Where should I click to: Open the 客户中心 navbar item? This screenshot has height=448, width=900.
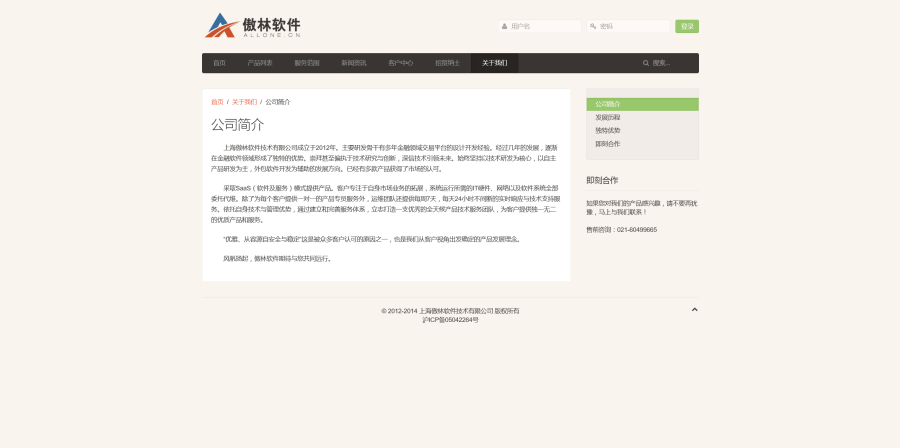click(401, 63)
